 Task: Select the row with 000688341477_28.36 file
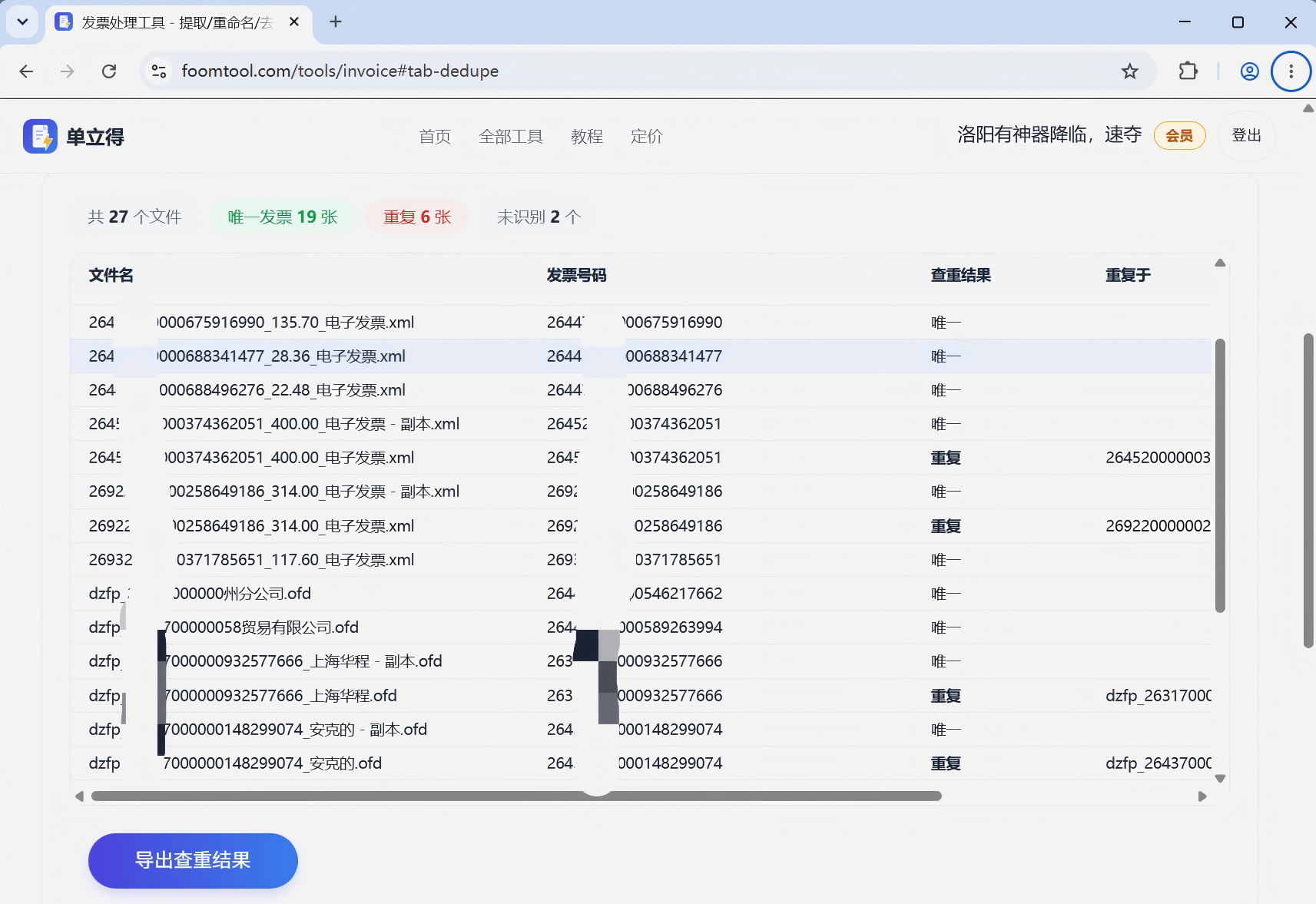click(x=641, y=356)
